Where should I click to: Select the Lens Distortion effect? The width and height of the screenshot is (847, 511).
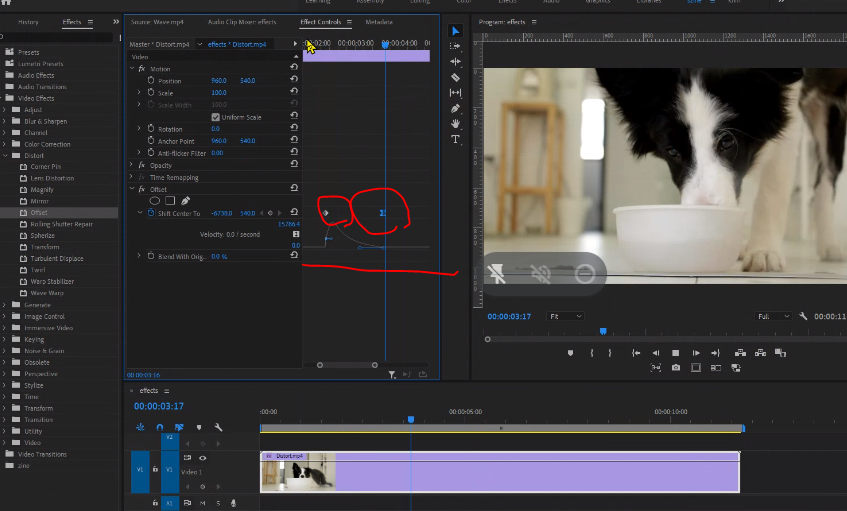tap(52, 178)
